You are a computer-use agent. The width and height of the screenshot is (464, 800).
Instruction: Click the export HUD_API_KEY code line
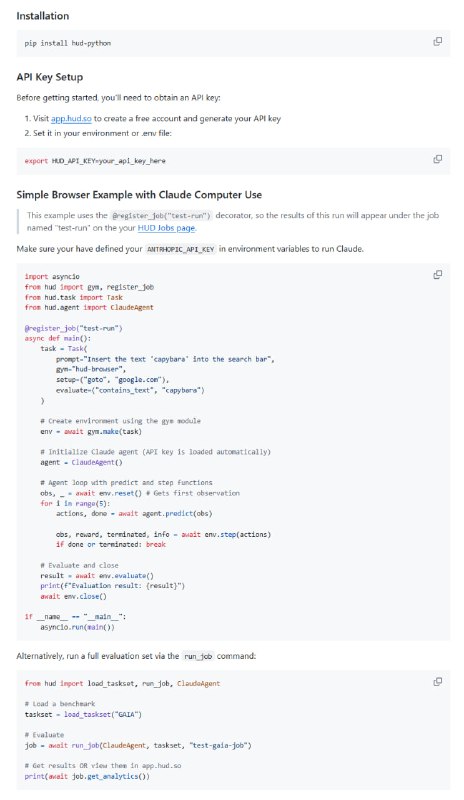(x=95, y=161)
